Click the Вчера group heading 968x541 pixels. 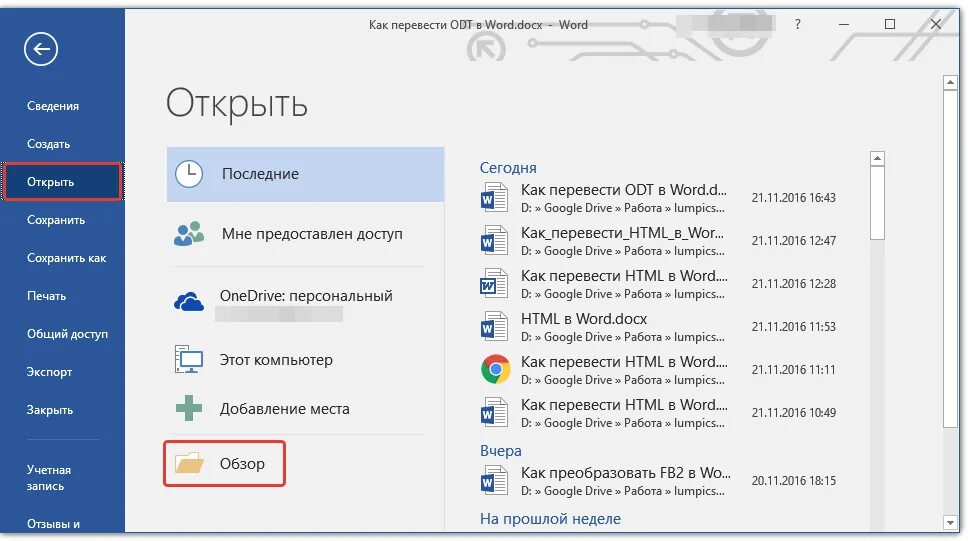coord(501,450)
